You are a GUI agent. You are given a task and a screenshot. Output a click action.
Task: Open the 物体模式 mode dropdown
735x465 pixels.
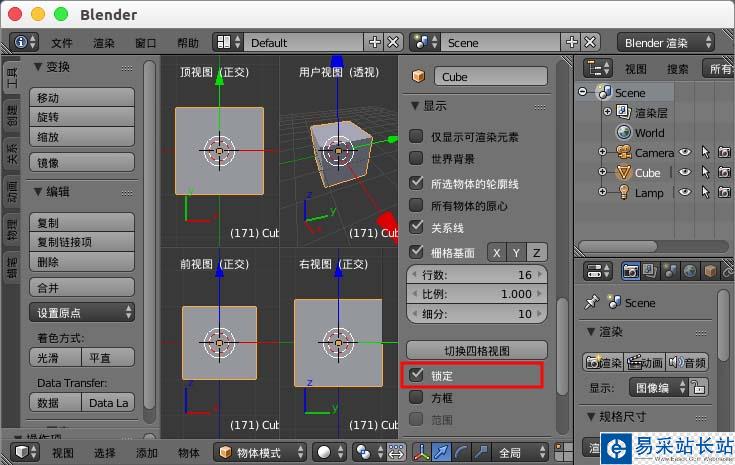click(260, 452)
